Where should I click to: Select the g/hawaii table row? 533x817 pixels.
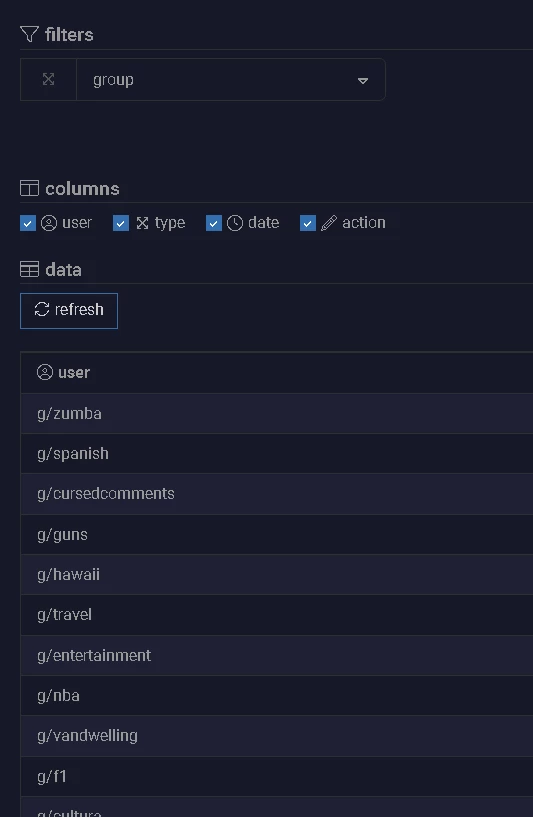point(277,575)
